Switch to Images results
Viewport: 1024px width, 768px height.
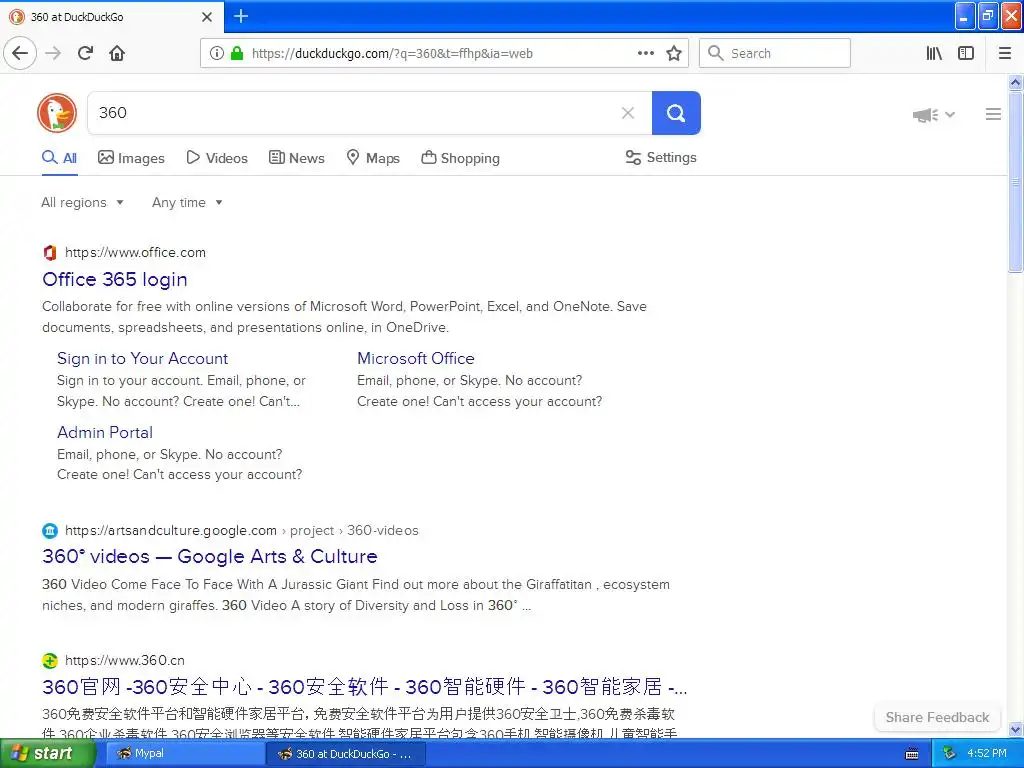click(x=131, y=158)
